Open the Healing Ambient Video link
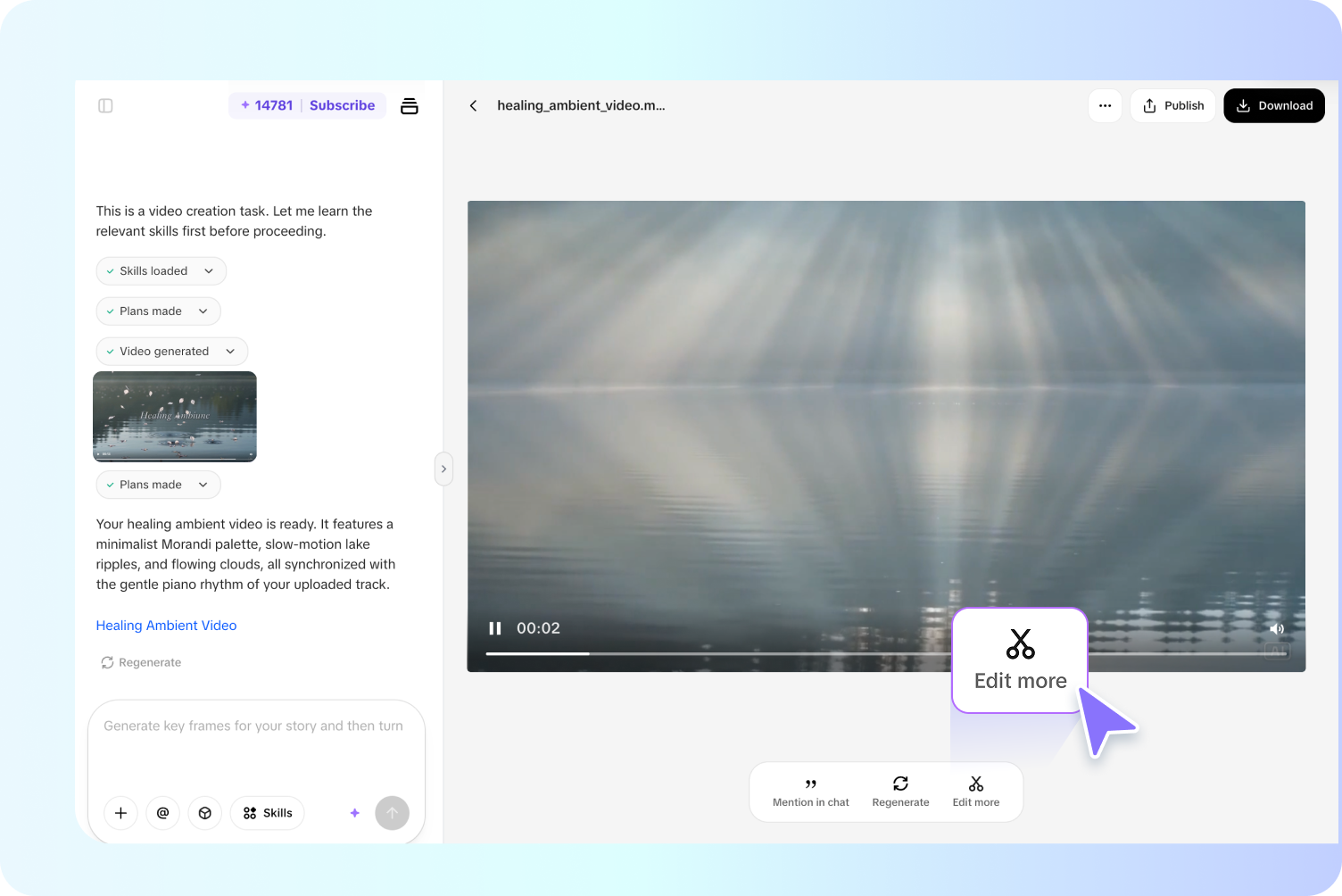The width and height of the screenshot is (1342, 896). [166, 626]
